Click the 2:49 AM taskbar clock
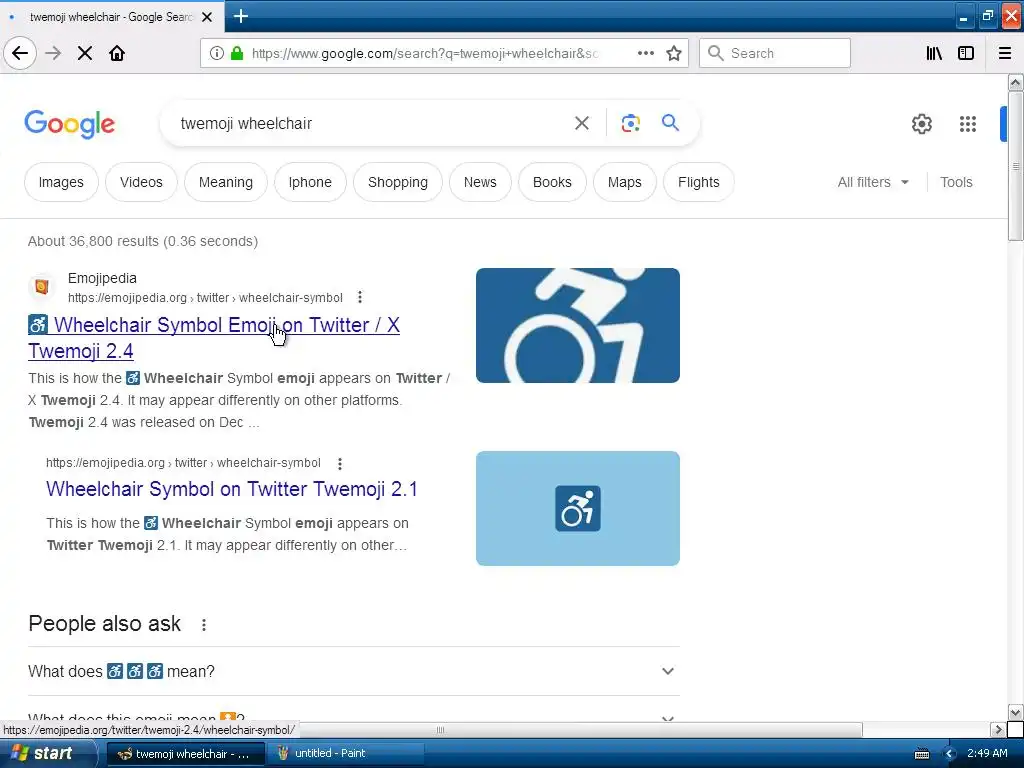 point(987,753)
